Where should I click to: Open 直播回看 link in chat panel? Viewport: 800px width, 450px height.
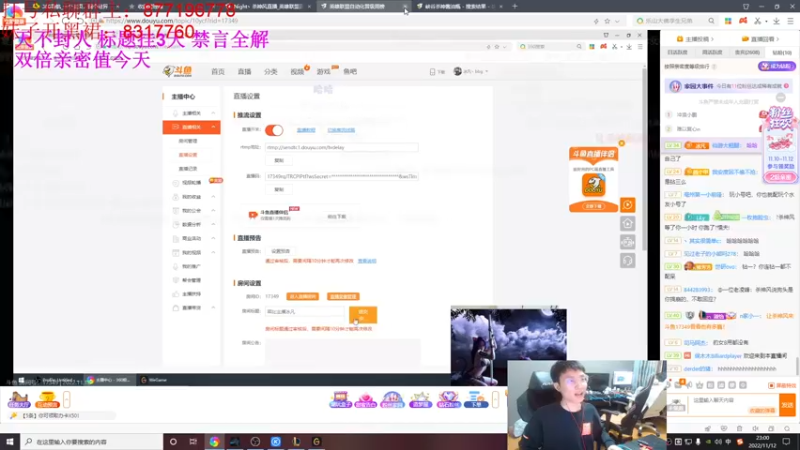(x=761, y=39)
